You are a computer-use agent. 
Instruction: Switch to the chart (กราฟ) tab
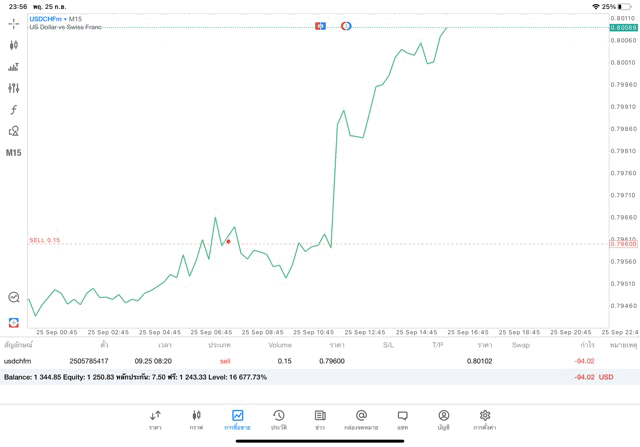(196, 419)
